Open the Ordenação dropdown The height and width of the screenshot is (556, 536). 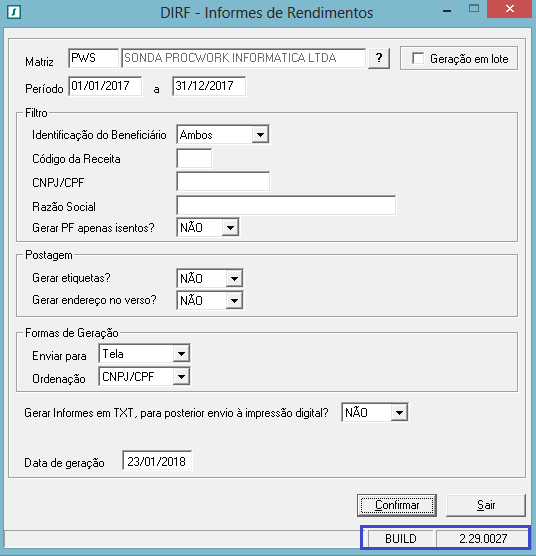point(181,377)
